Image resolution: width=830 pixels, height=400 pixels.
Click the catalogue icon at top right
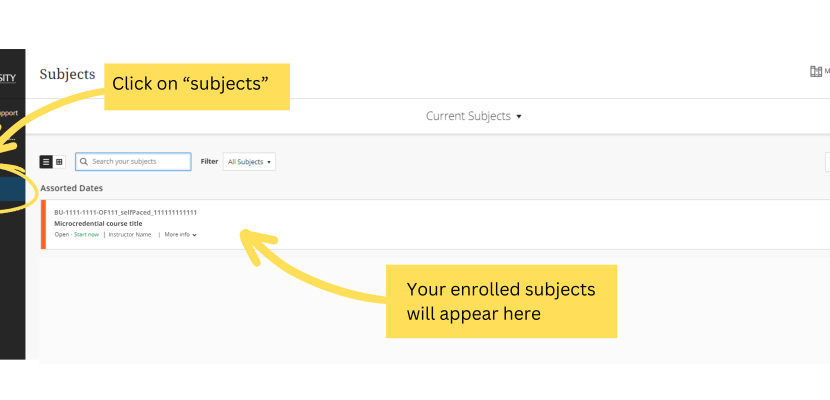tap(816, 72)
